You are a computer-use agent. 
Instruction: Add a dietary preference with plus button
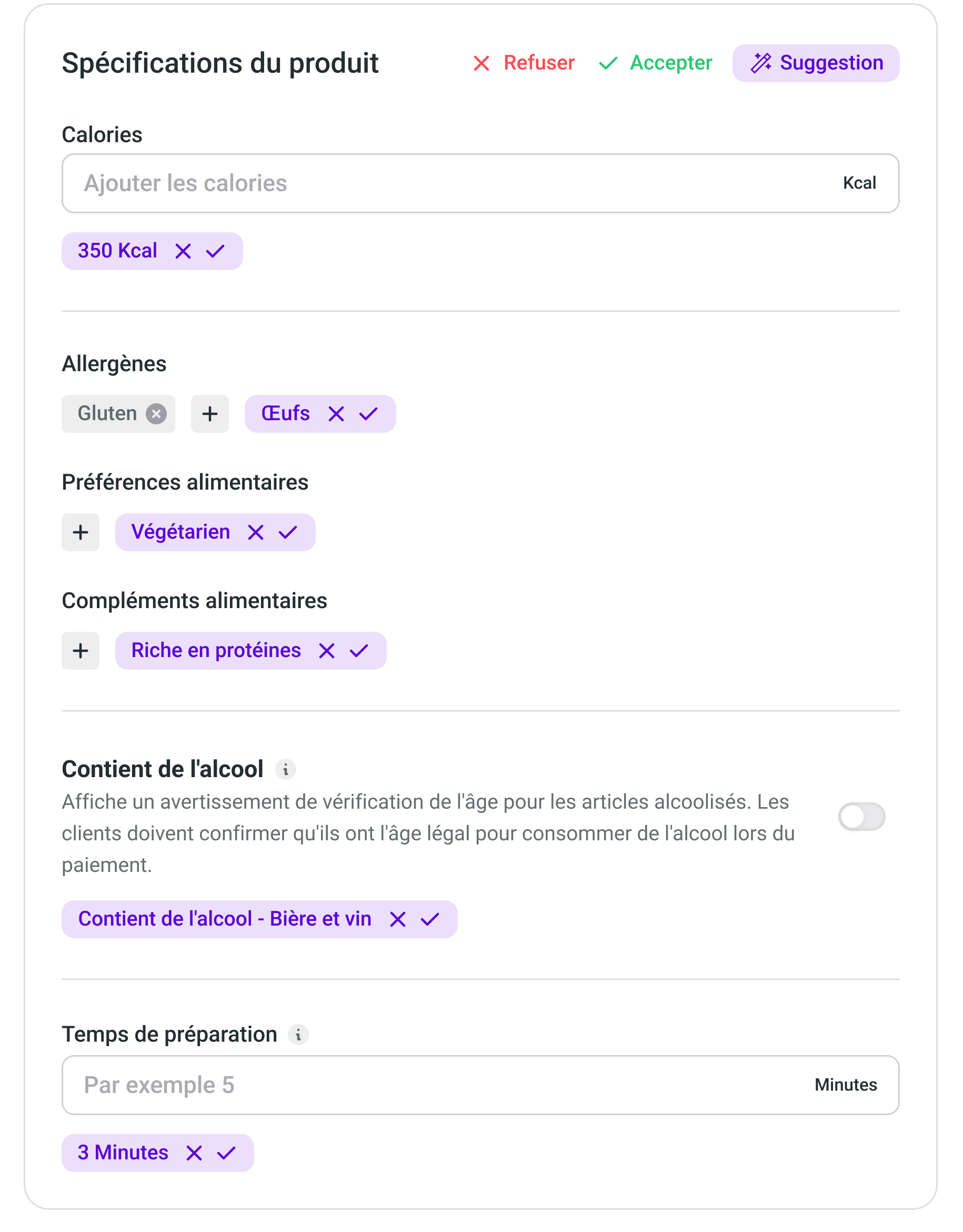81,532
